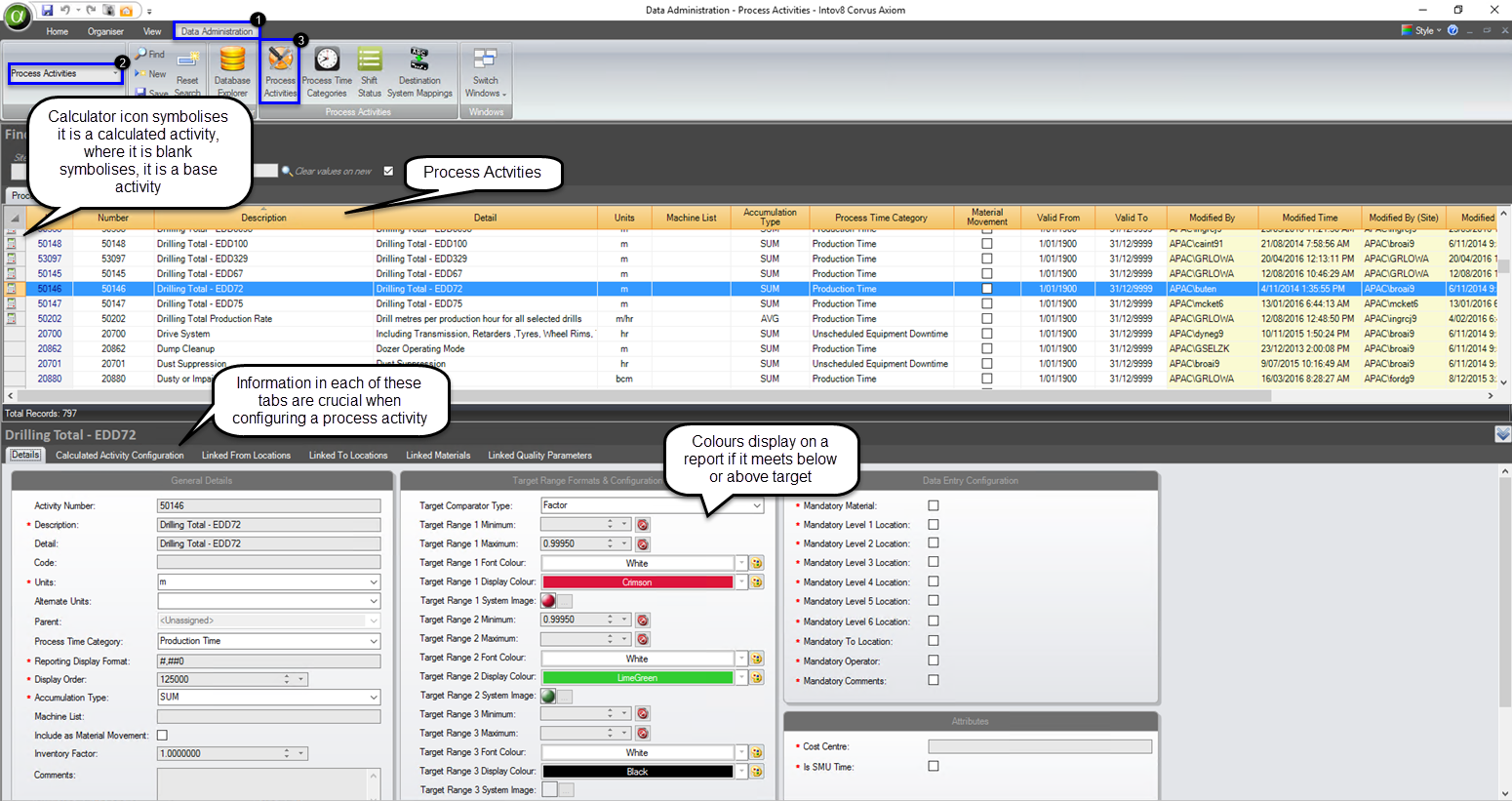Collapse the details pane with the chevron
1512x801 pixels.
[x=1502, y=434]
